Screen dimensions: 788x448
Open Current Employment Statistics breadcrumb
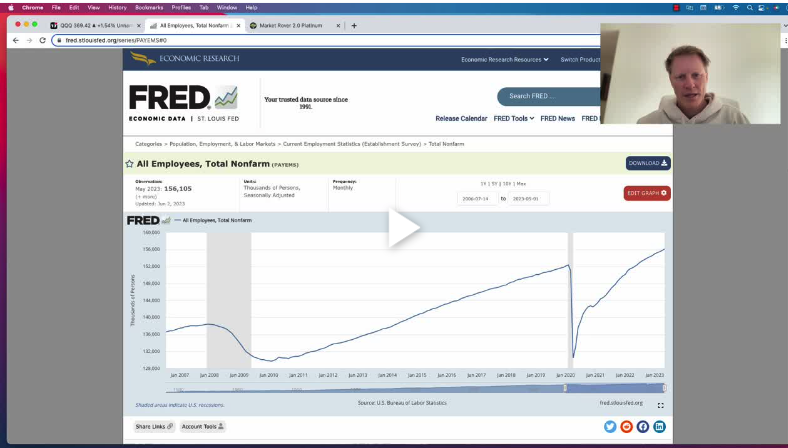[352, 144]
